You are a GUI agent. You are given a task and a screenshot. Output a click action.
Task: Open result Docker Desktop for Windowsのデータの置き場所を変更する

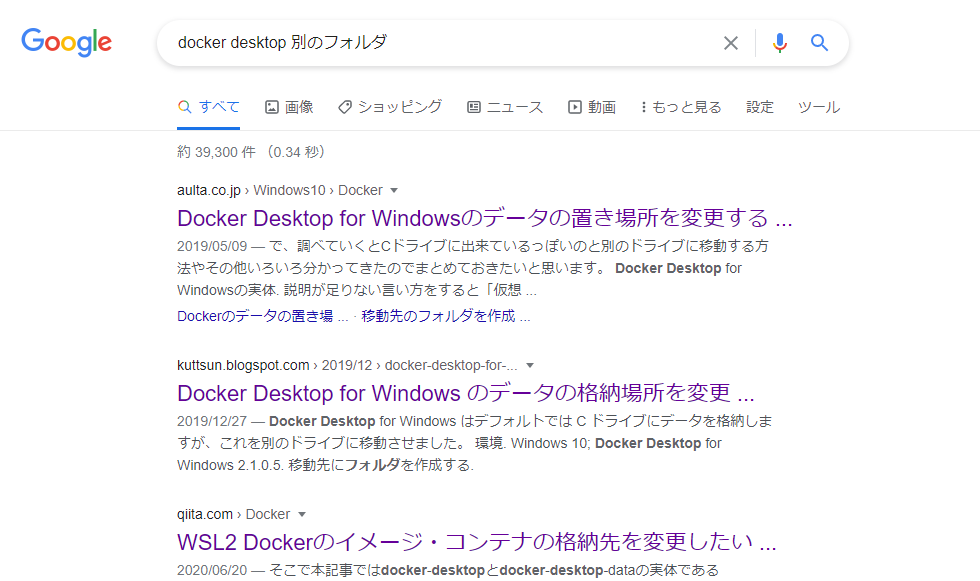pos(484,218)
